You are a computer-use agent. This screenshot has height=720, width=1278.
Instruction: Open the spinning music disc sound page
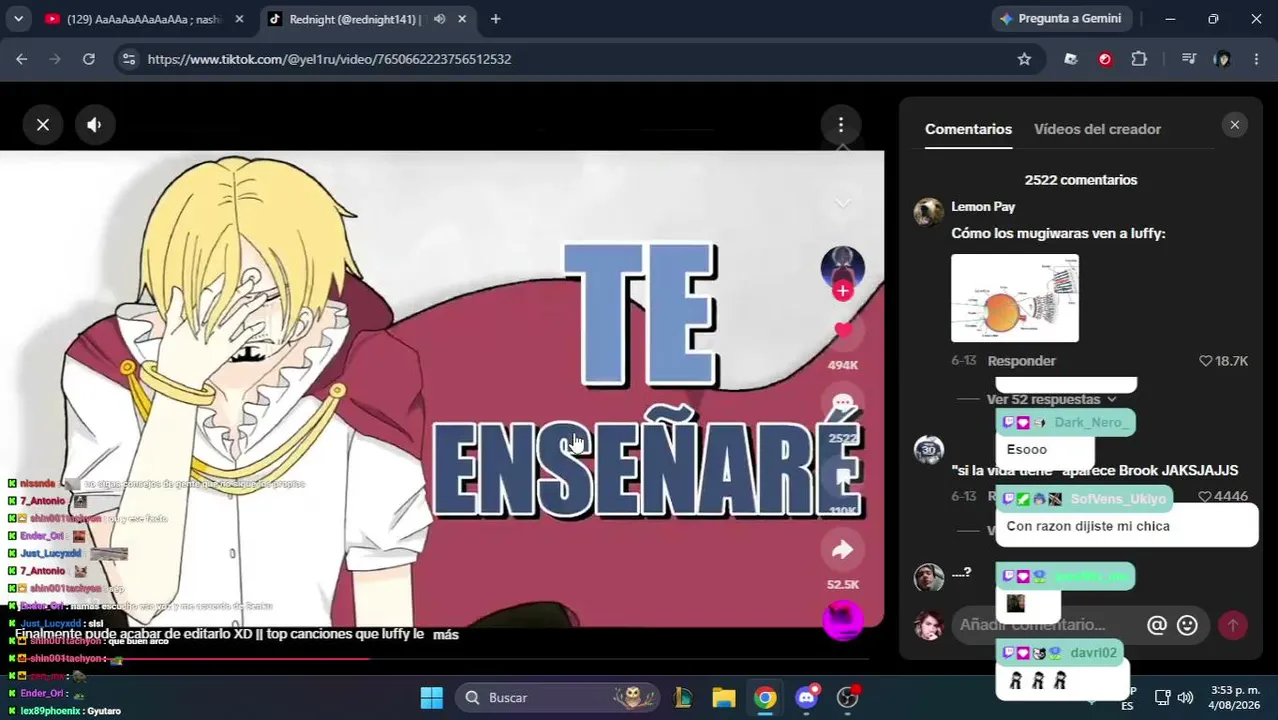coord(843,620)
